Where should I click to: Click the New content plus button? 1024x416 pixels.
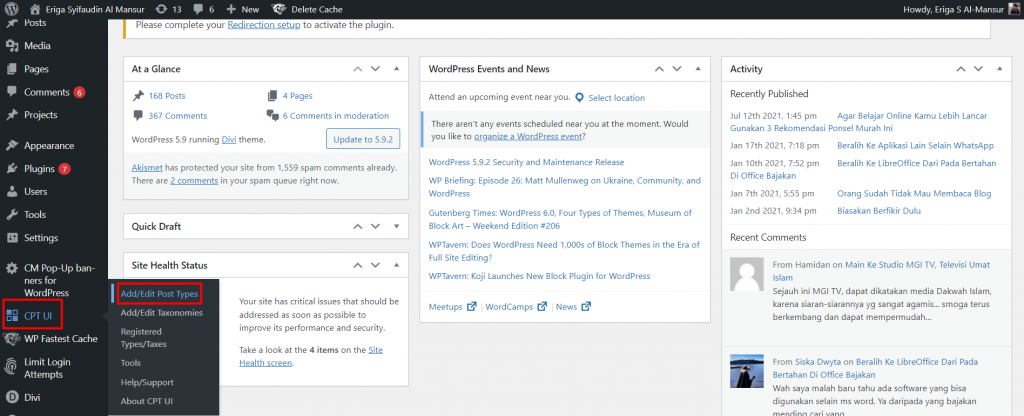coord(242,9)
